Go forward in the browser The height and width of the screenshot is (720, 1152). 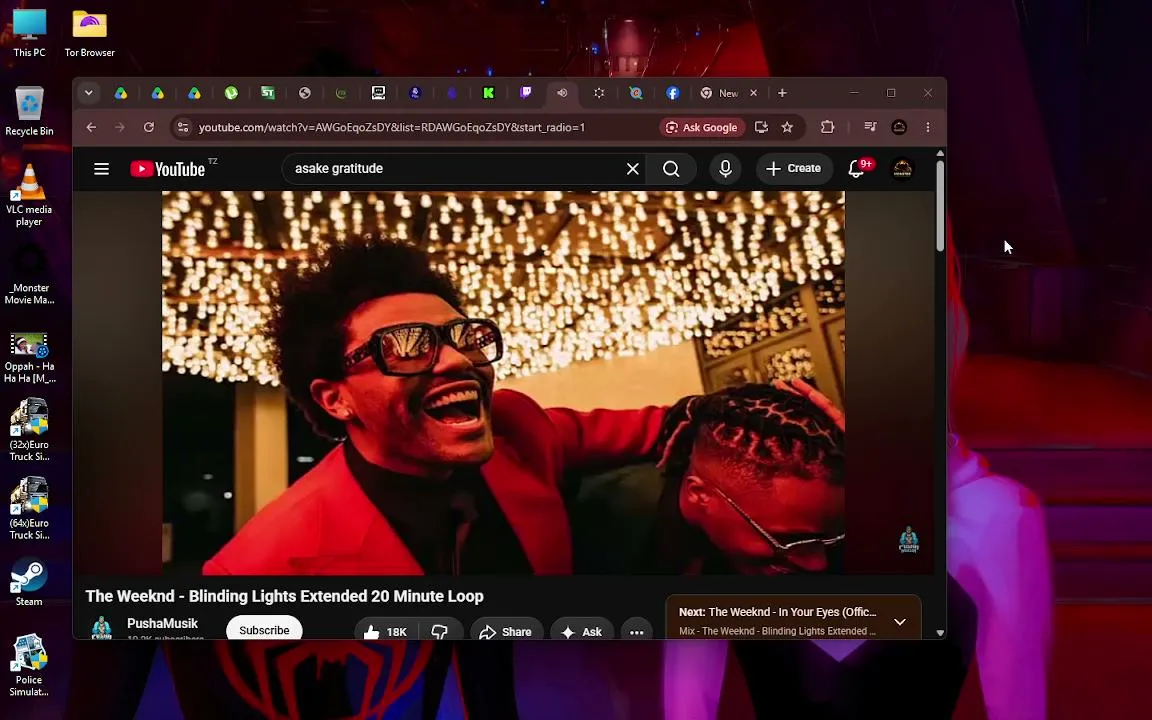pos(120,127)
